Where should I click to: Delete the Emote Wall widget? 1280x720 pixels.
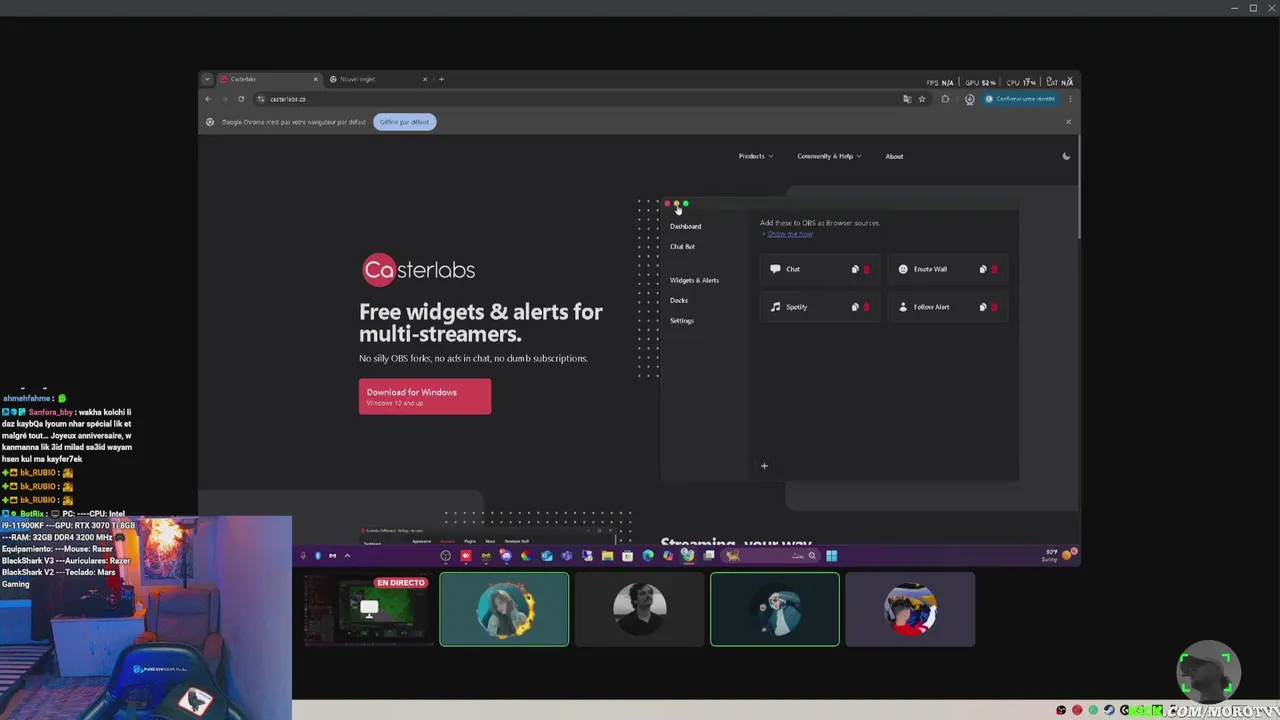995,269
